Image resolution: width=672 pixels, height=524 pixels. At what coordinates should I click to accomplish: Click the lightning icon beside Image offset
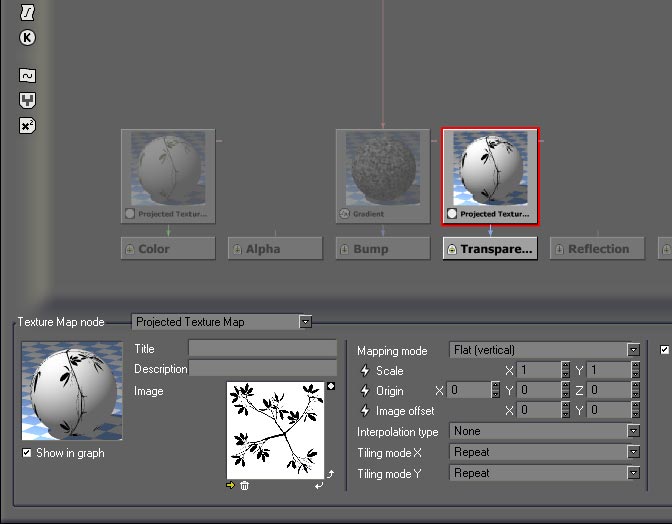(x=365, y=411)
